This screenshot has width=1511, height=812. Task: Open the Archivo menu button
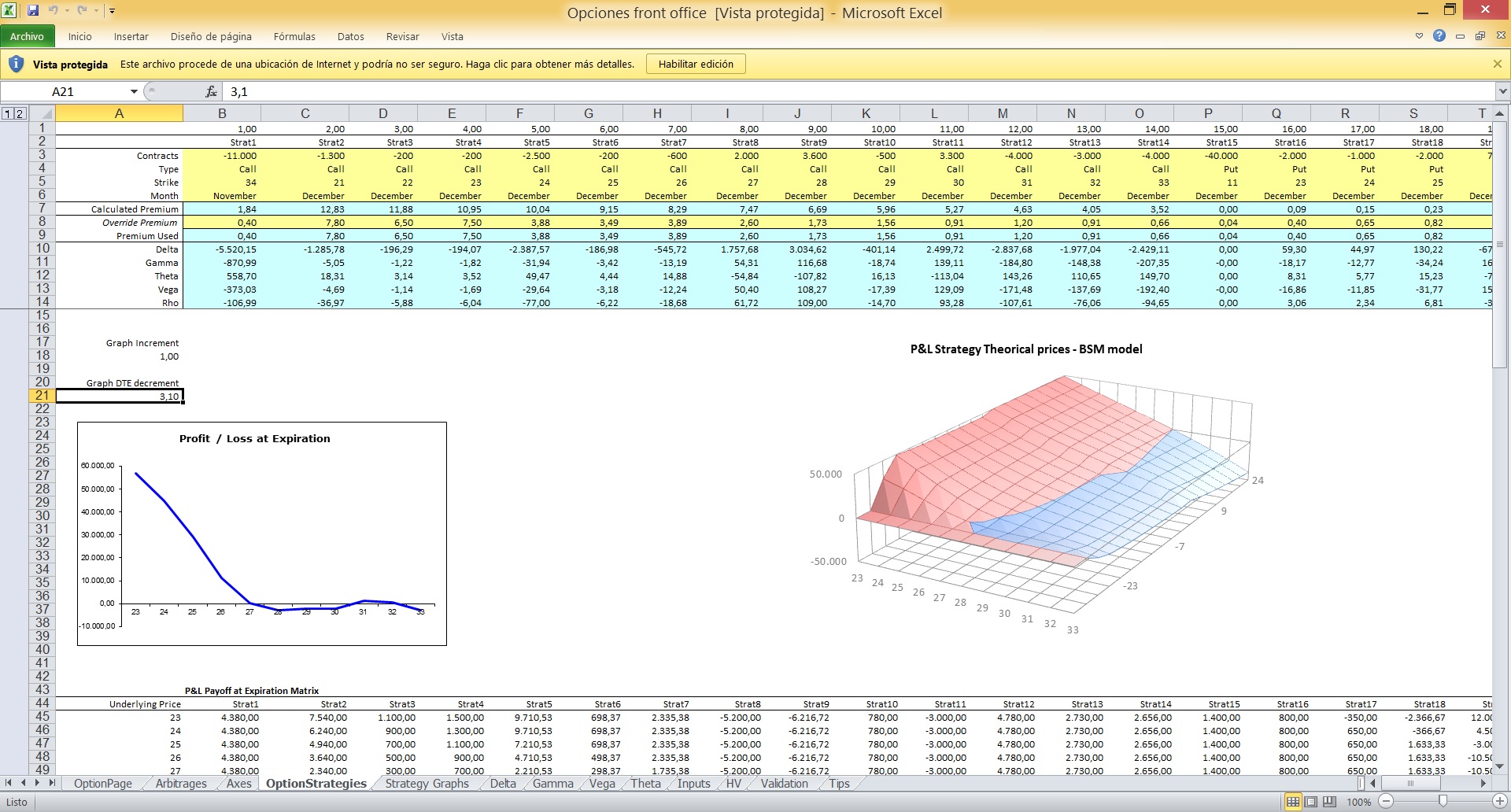[x=27, y=36]
